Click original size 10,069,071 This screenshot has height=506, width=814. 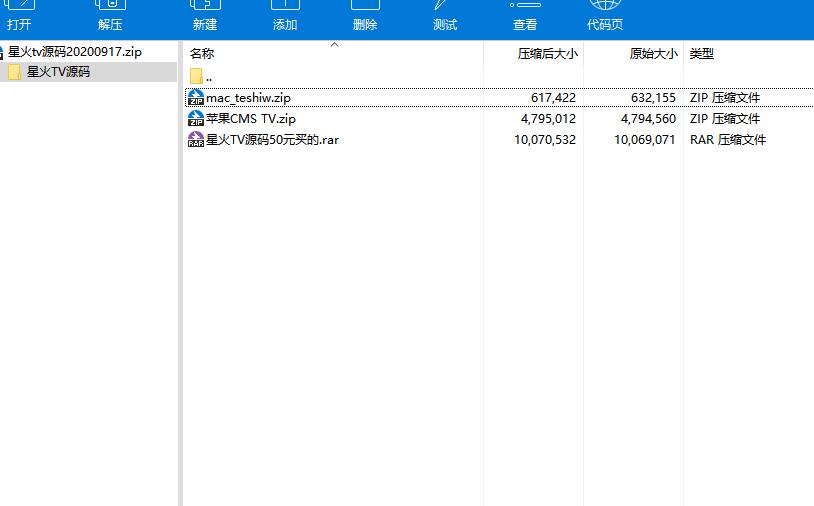click(x=645, y=140)
